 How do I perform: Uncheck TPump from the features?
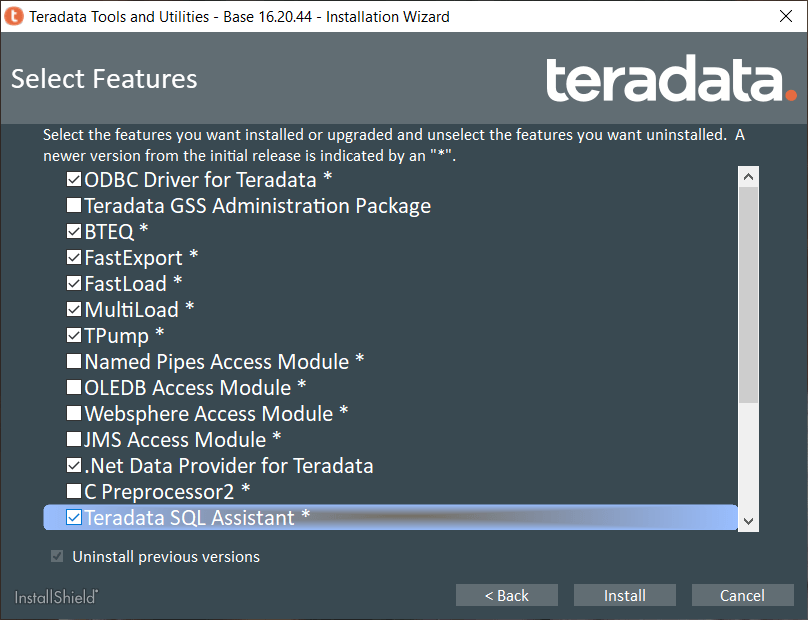pos(74,335)
